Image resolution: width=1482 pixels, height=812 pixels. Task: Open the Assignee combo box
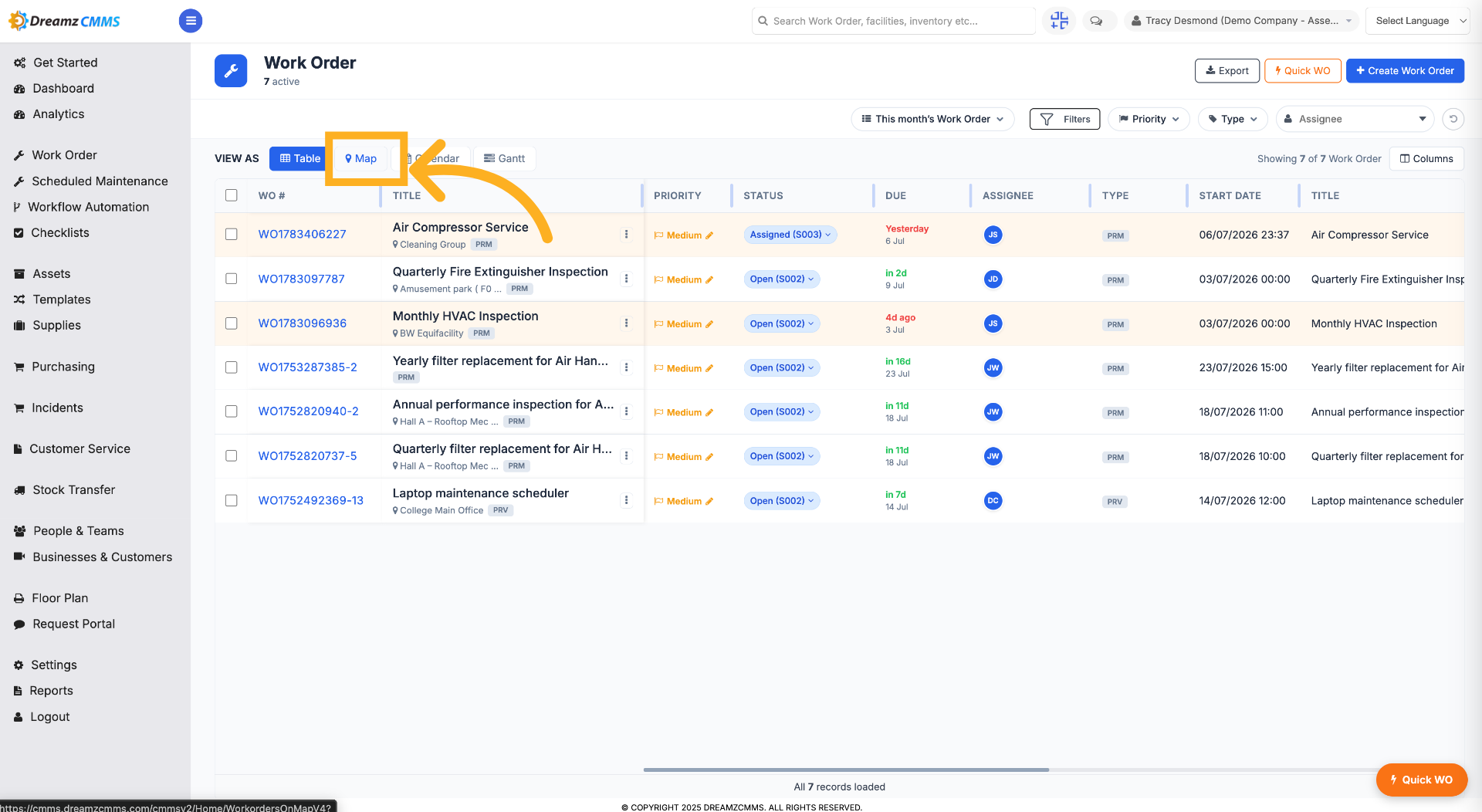(x=1355, y=119)
